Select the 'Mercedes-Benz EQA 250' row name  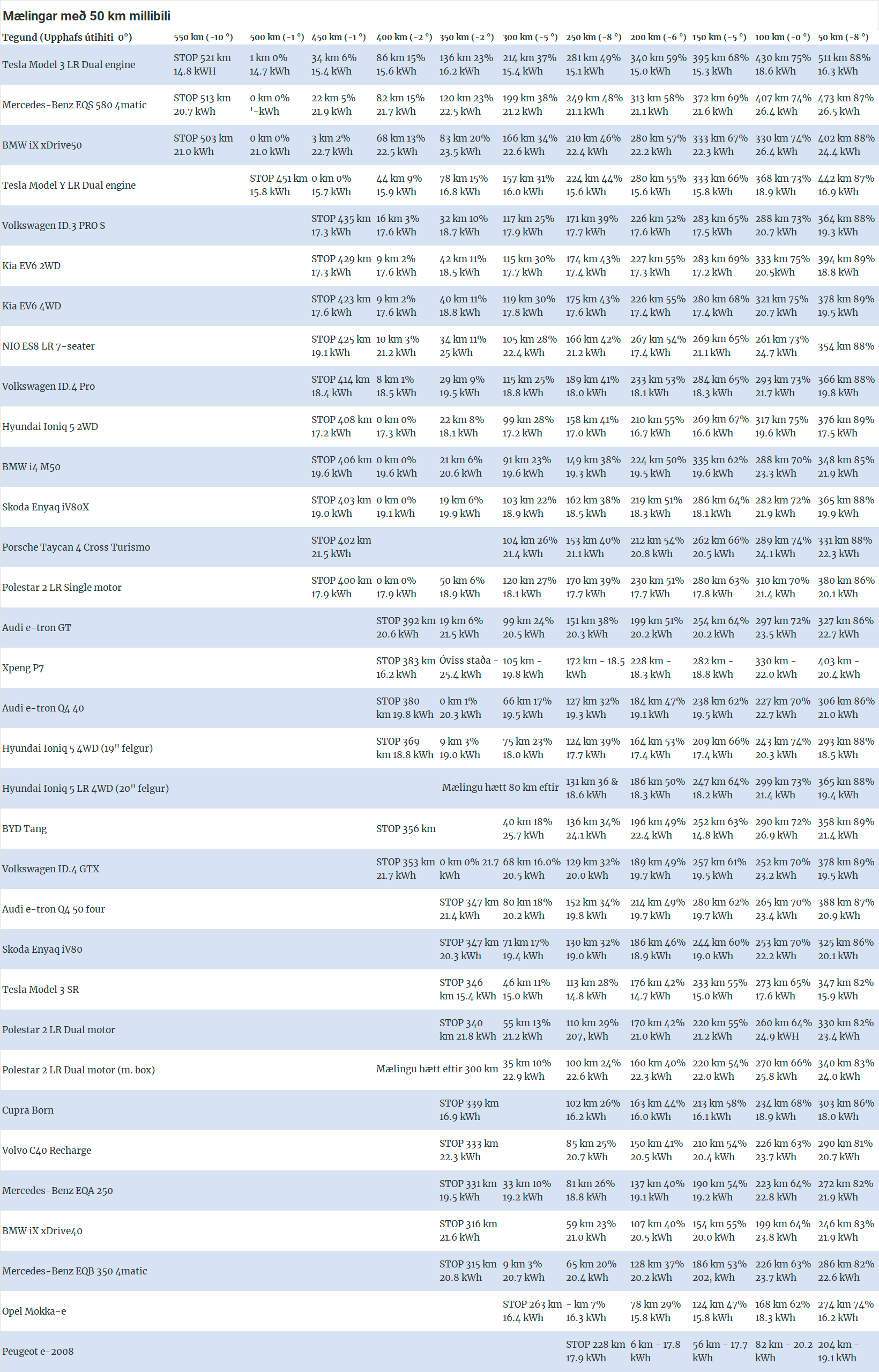58,1190
